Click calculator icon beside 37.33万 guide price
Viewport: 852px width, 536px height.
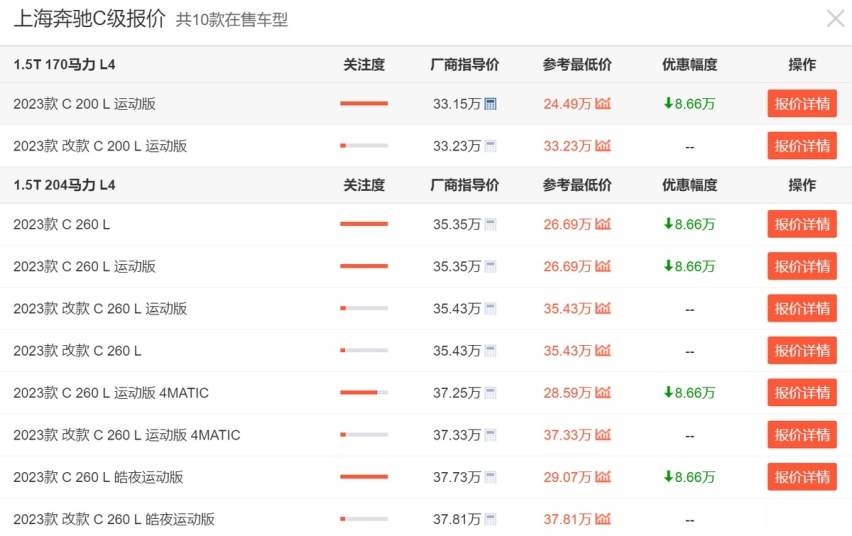pyautogui.click(x=490, y=435)
